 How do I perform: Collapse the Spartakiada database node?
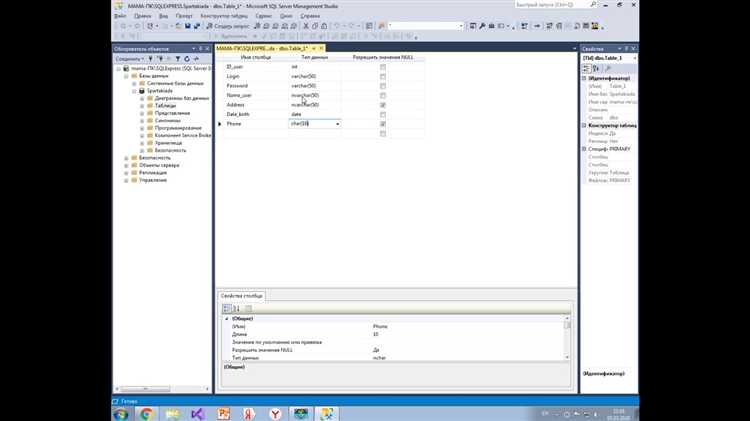click(134, 91)
